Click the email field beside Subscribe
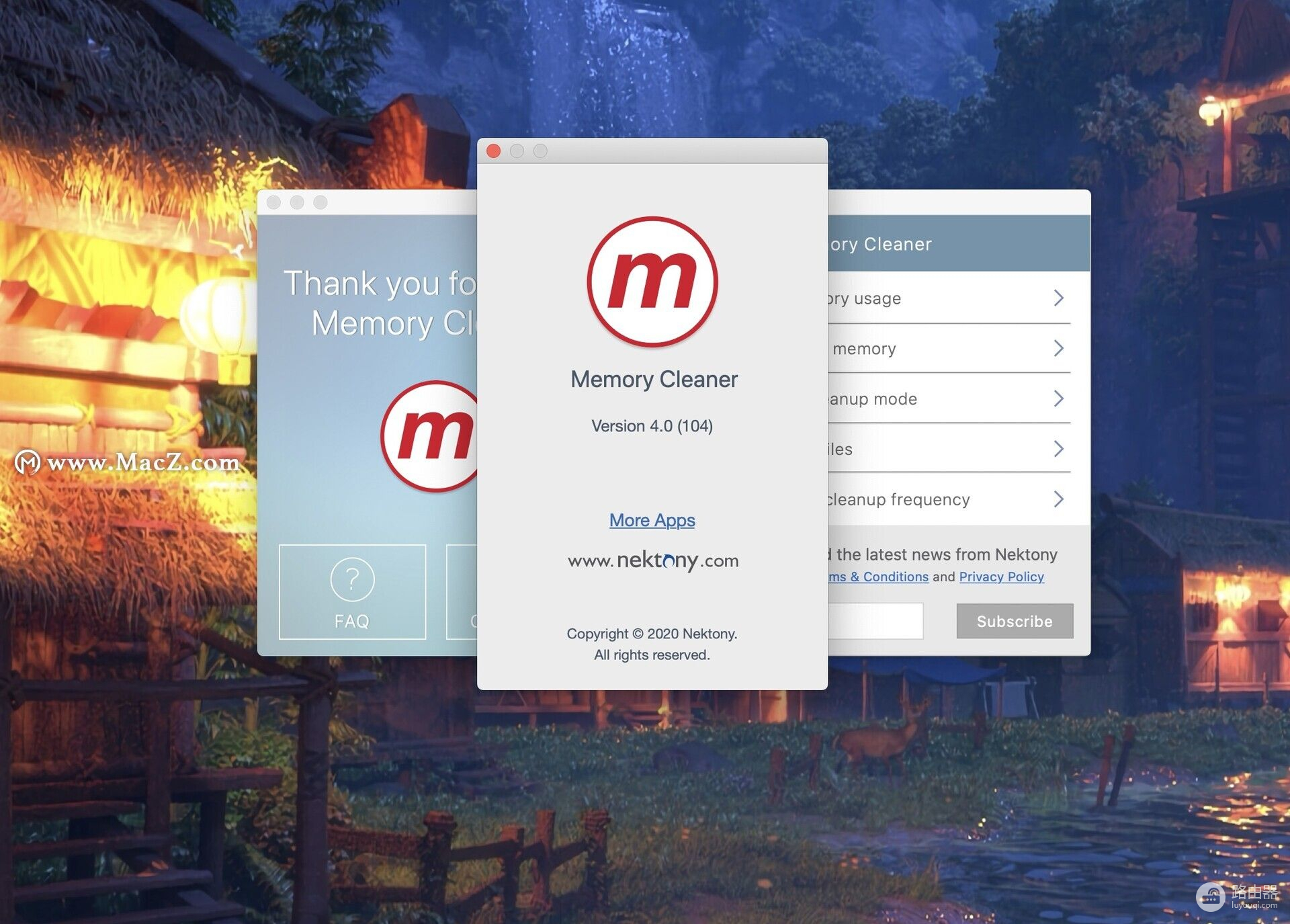Screen dimensions: 1290x924 pos(875,621)
